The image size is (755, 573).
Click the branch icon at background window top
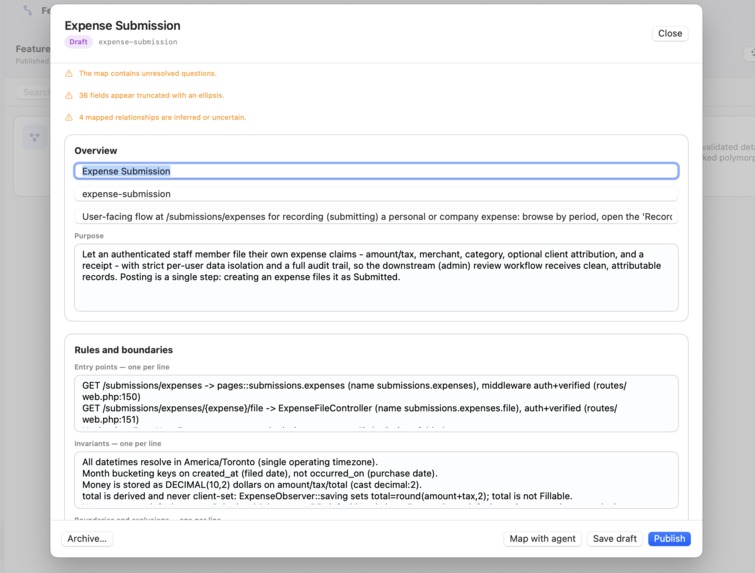(x=28, y=10)
